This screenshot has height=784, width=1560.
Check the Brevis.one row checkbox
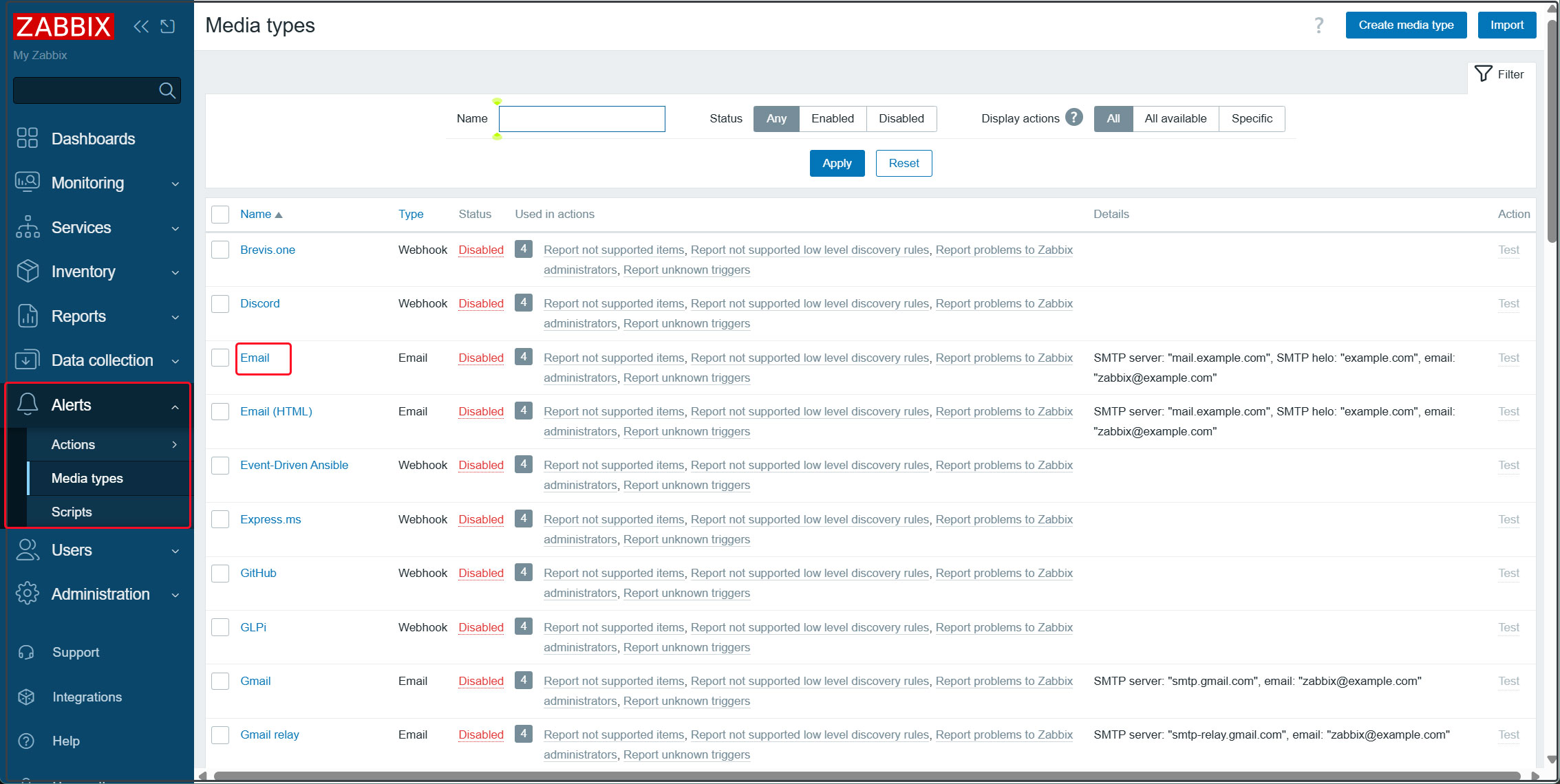(x=220, y=250)
